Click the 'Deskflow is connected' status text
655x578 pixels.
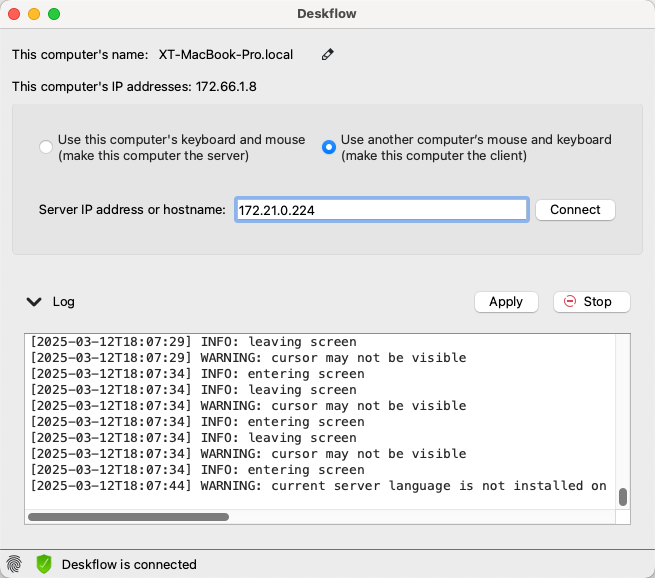pyautogui.click(x=129, y=564)
